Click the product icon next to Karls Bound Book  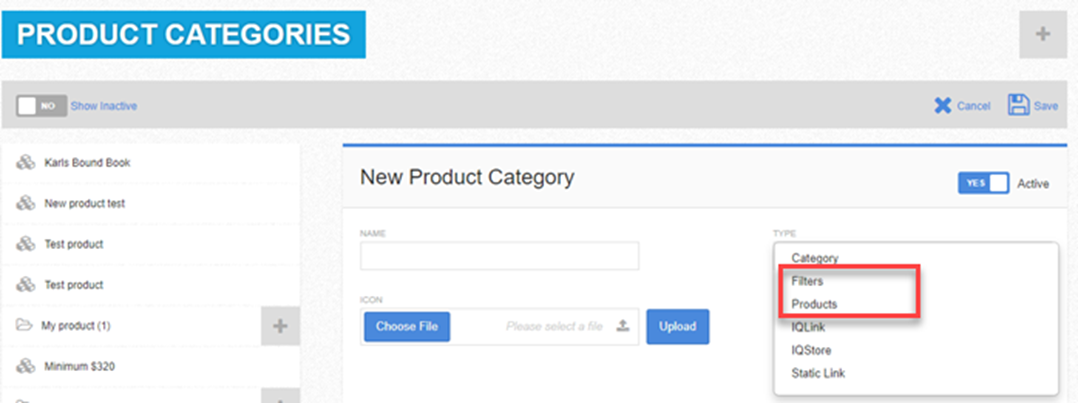[x=25, y=163]
